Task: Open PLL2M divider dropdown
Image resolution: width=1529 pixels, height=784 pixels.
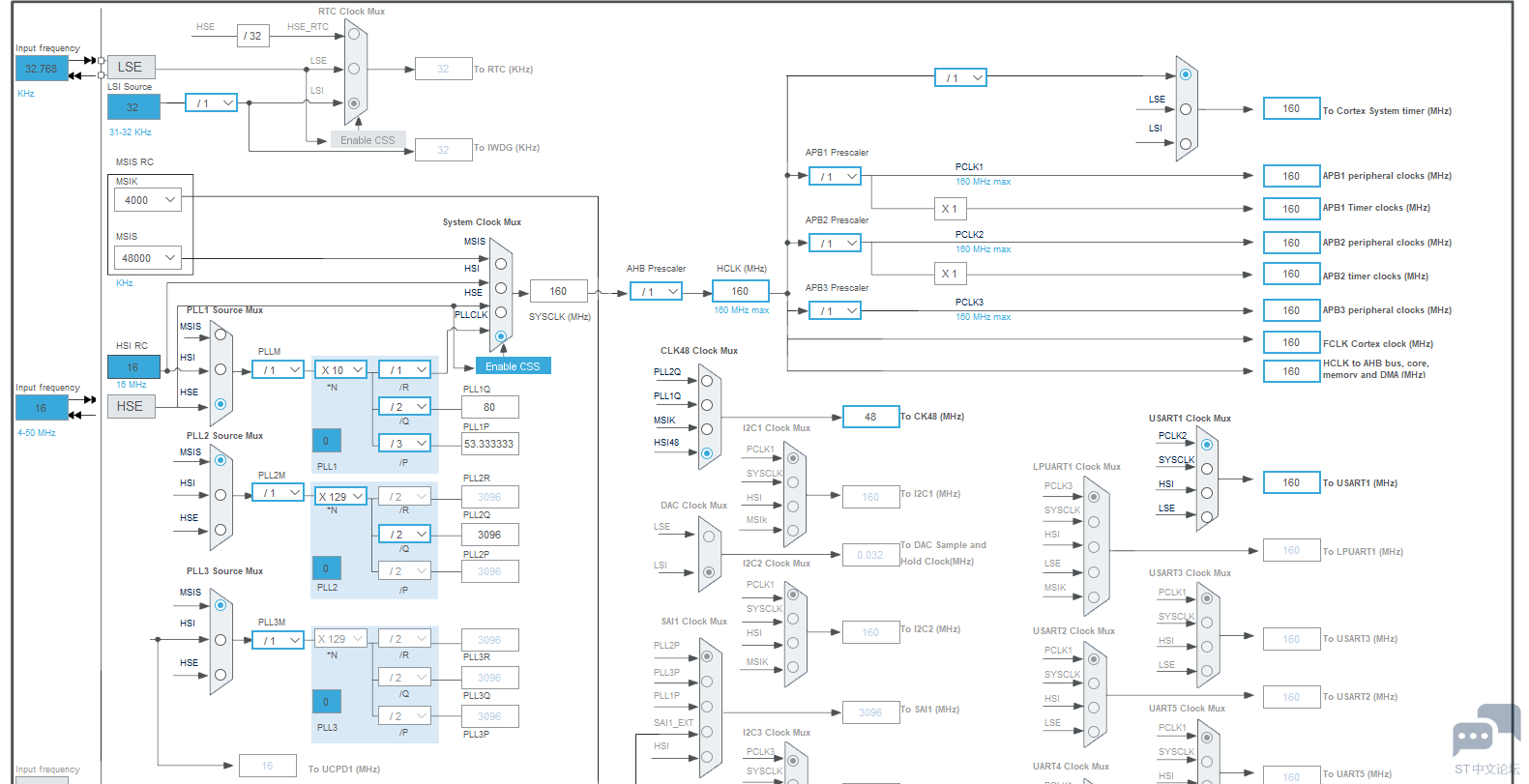Action: point(279,493)
